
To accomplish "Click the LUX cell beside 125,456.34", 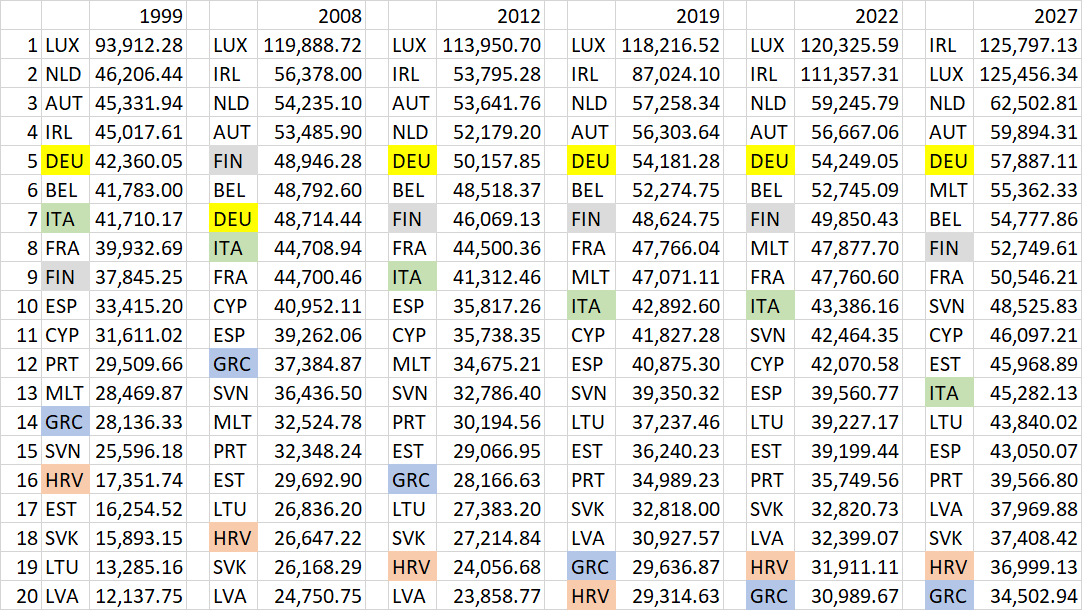I will (x=950, y=74).
